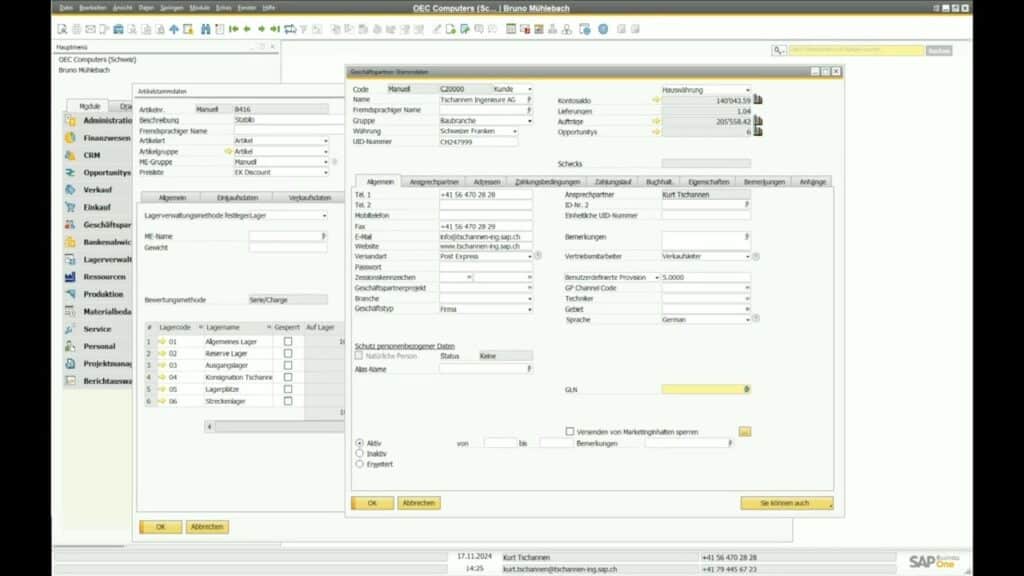The height and width of the screenshot is (576, 1024).
Task: Jump to last data record arrow
Action: 275,29
